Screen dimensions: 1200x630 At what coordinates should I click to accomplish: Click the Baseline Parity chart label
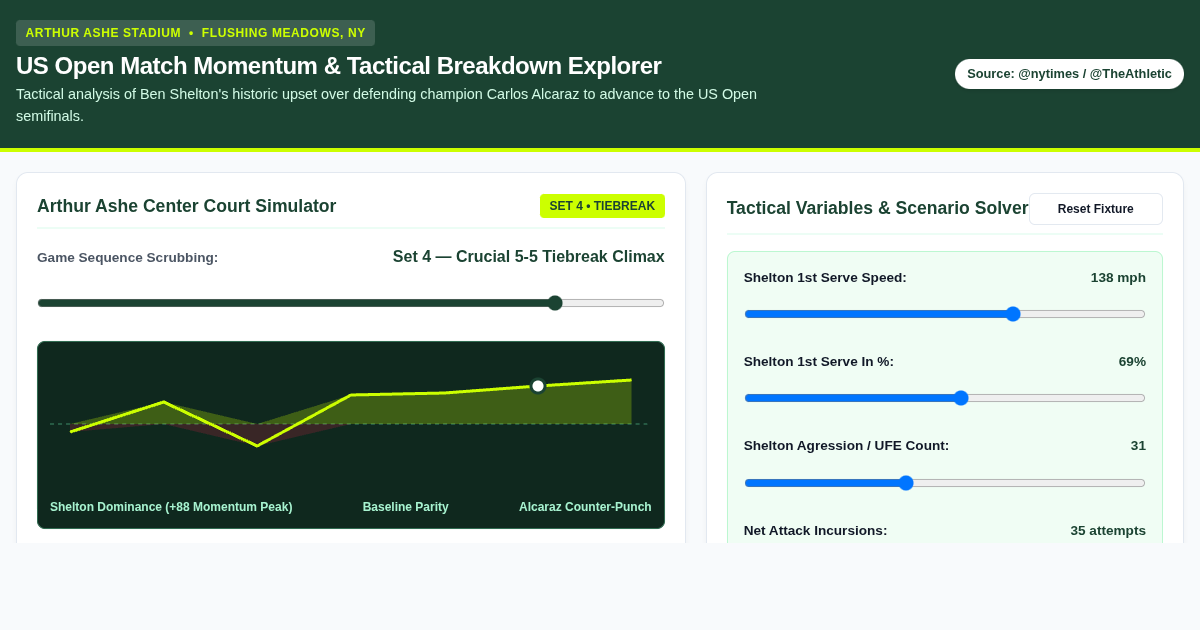(x=406, y=507)
